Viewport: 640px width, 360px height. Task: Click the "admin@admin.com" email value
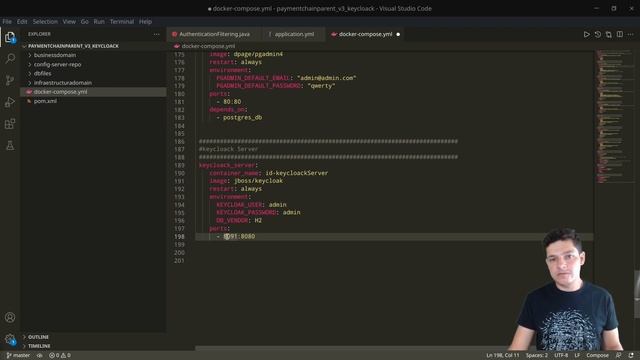pyautogui.click(x=327, y=78)
